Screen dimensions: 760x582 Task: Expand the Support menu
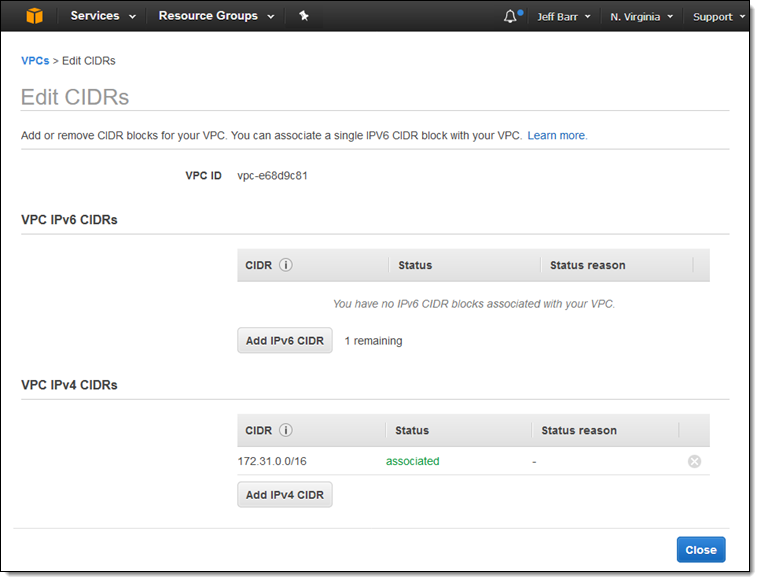click(x=719, y=17)
